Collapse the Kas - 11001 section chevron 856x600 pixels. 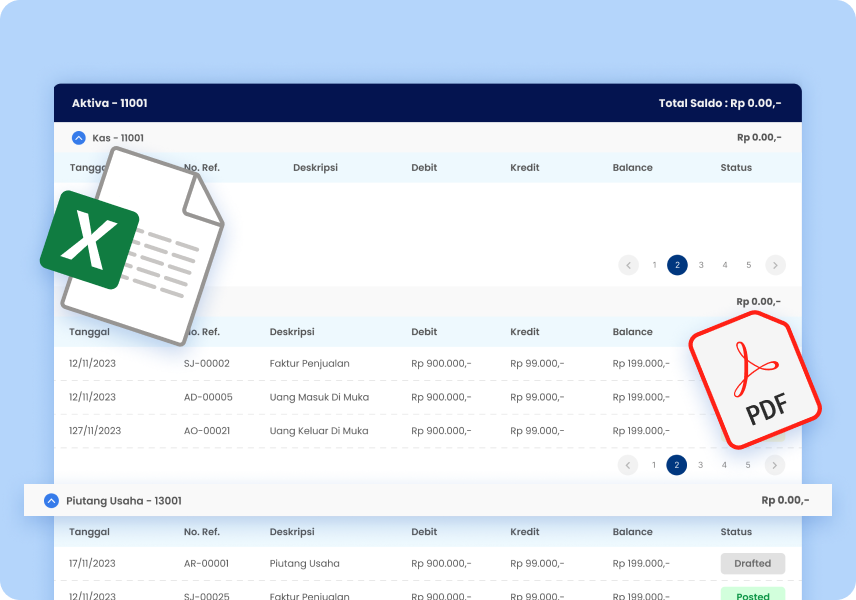79,138
